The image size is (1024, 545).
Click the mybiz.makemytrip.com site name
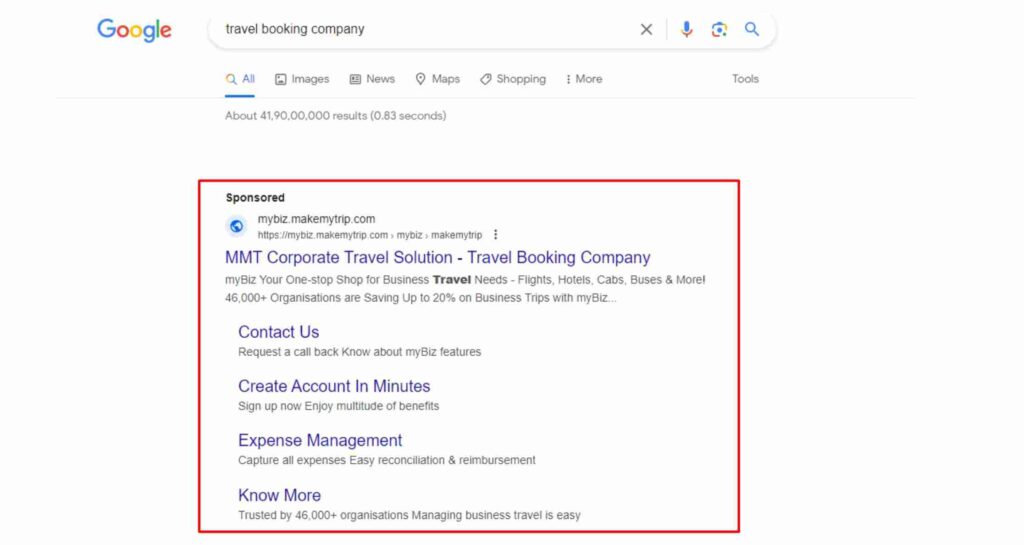click(x=316, y=219)
